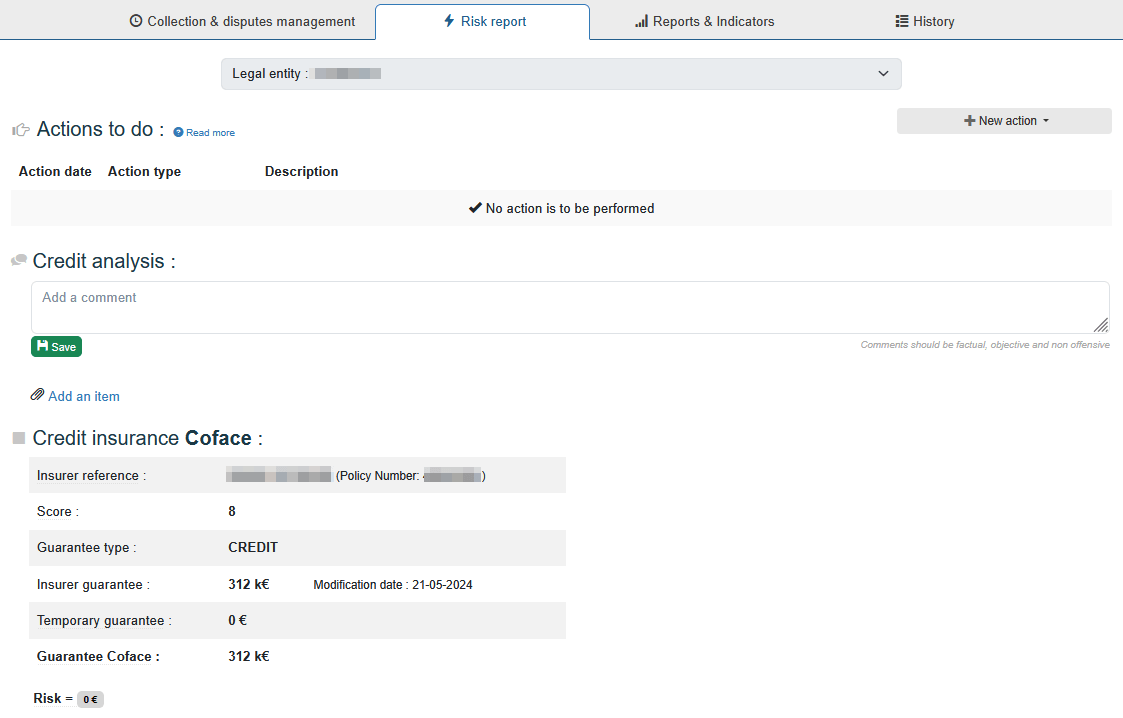The image size is (1123, 718).
Task: Click the paperclip attachment icon
Action: (38, 395)
